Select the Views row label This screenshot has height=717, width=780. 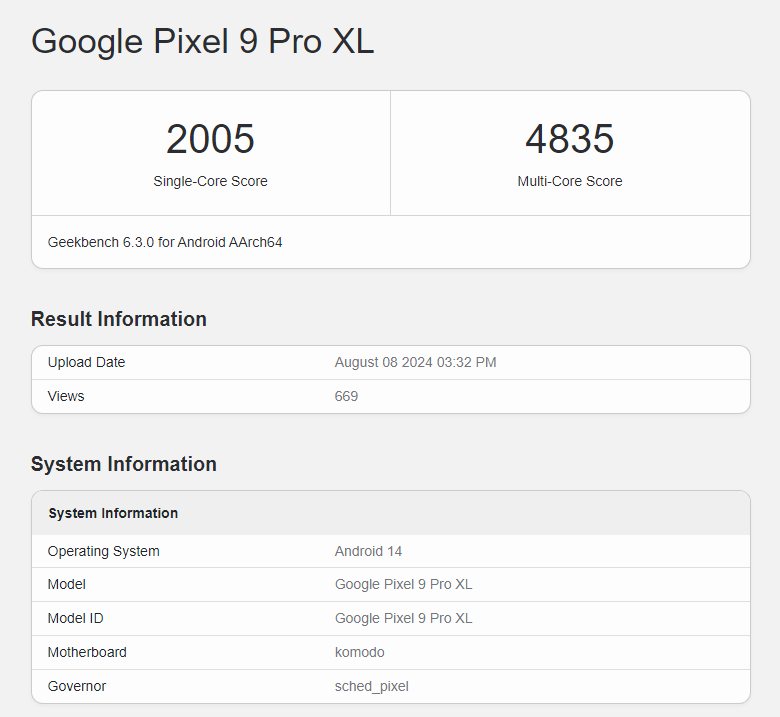click(66, 396)
